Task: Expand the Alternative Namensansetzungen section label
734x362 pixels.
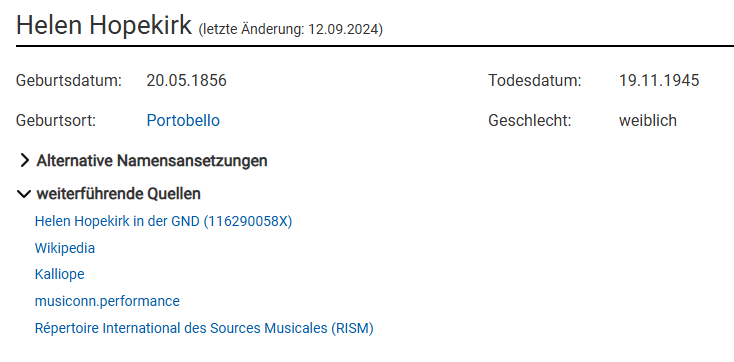Action: [x=152, y=161]
